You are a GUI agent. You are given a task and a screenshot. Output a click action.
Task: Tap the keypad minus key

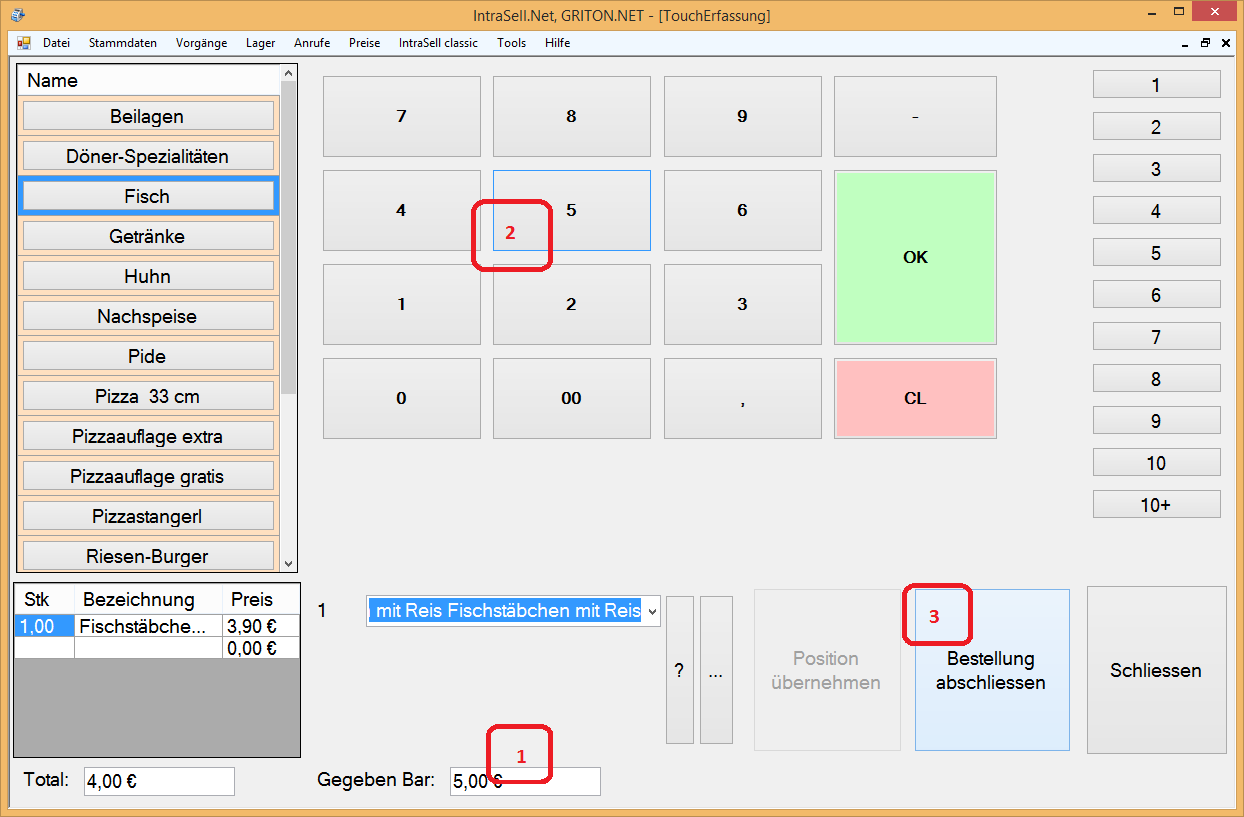point(915,116)
